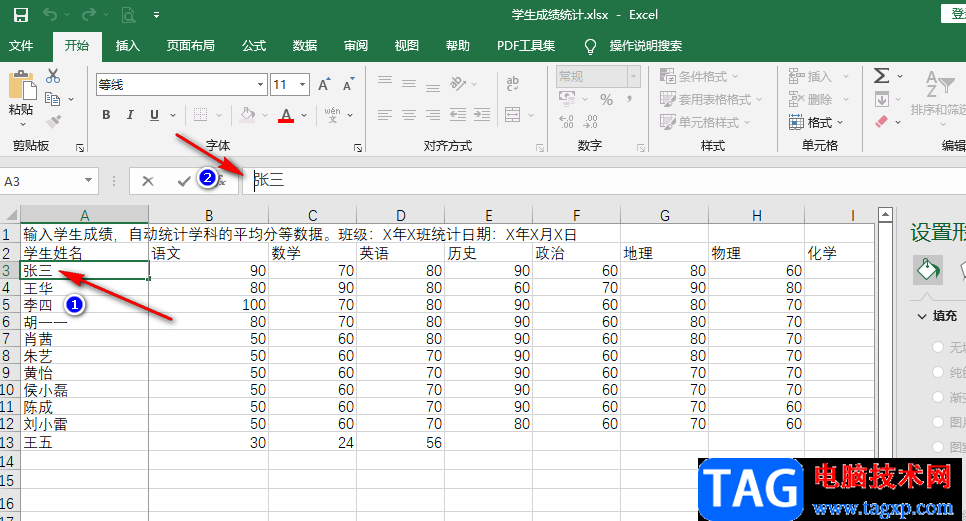
Task: Toggle Bold formatting
Action: (x=106, y=115)
